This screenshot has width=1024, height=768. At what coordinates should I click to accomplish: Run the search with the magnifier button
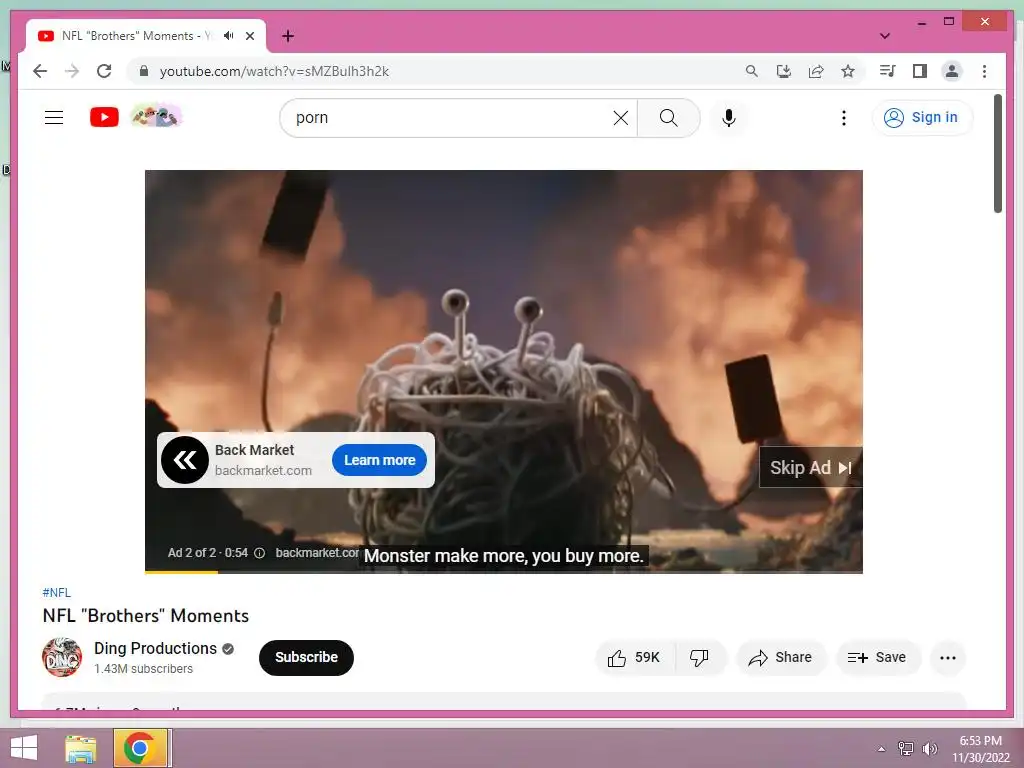(668, 118)
